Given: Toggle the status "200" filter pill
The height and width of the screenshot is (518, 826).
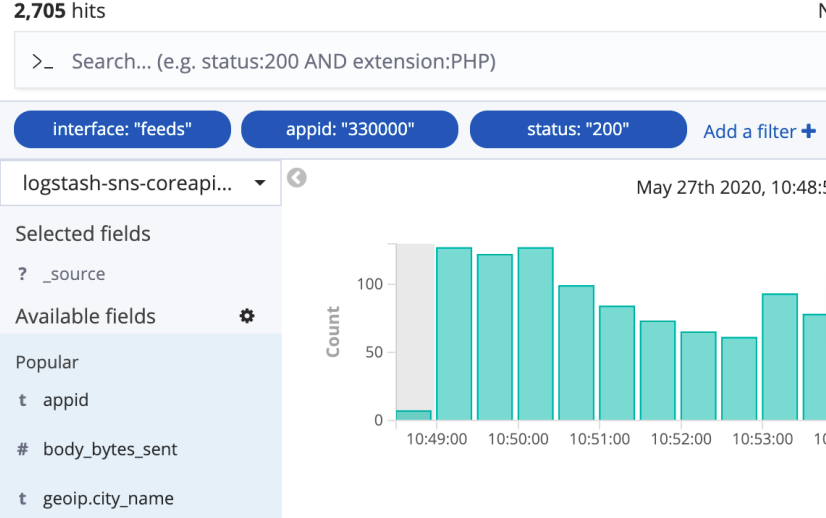Looking at the screenshot, I should [578, 129].
